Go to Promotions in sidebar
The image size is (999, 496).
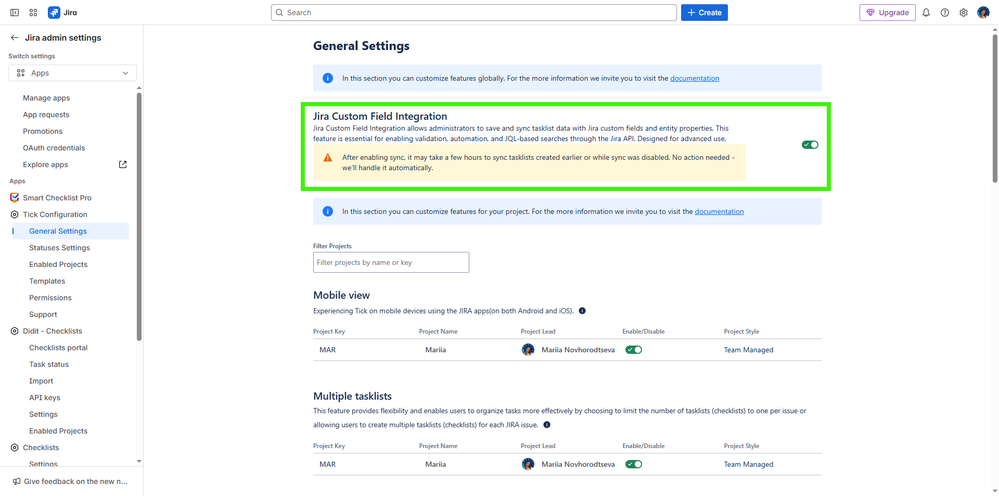43,131
